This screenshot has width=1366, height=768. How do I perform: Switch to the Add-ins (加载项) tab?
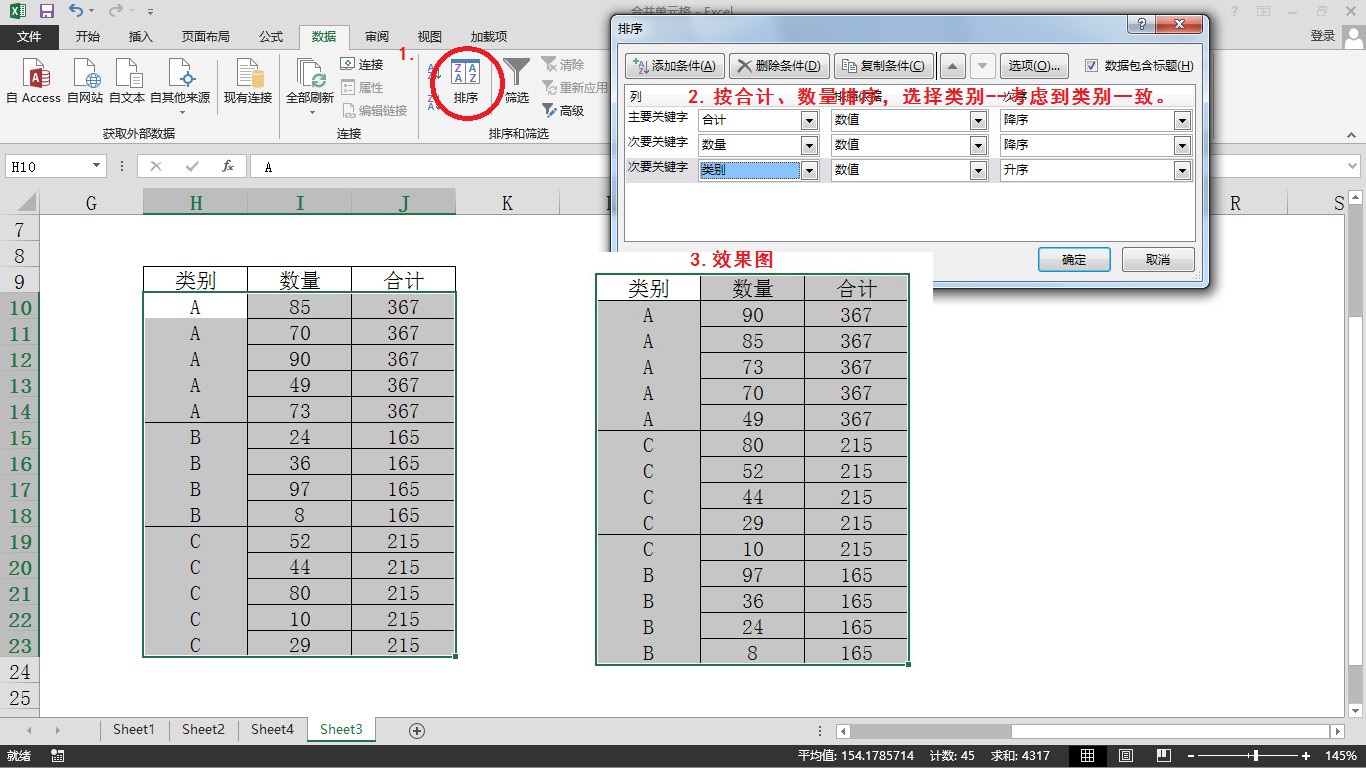[489, 37]
